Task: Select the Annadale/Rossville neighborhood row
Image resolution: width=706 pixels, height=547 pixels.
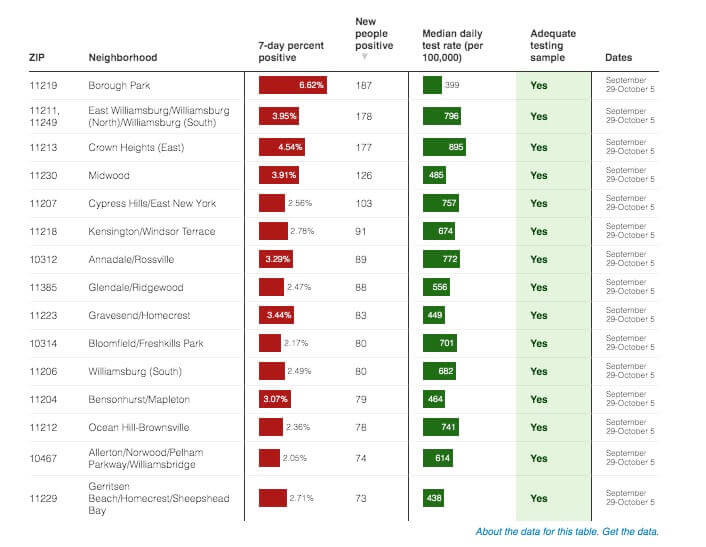Action: tap(131, 260)
